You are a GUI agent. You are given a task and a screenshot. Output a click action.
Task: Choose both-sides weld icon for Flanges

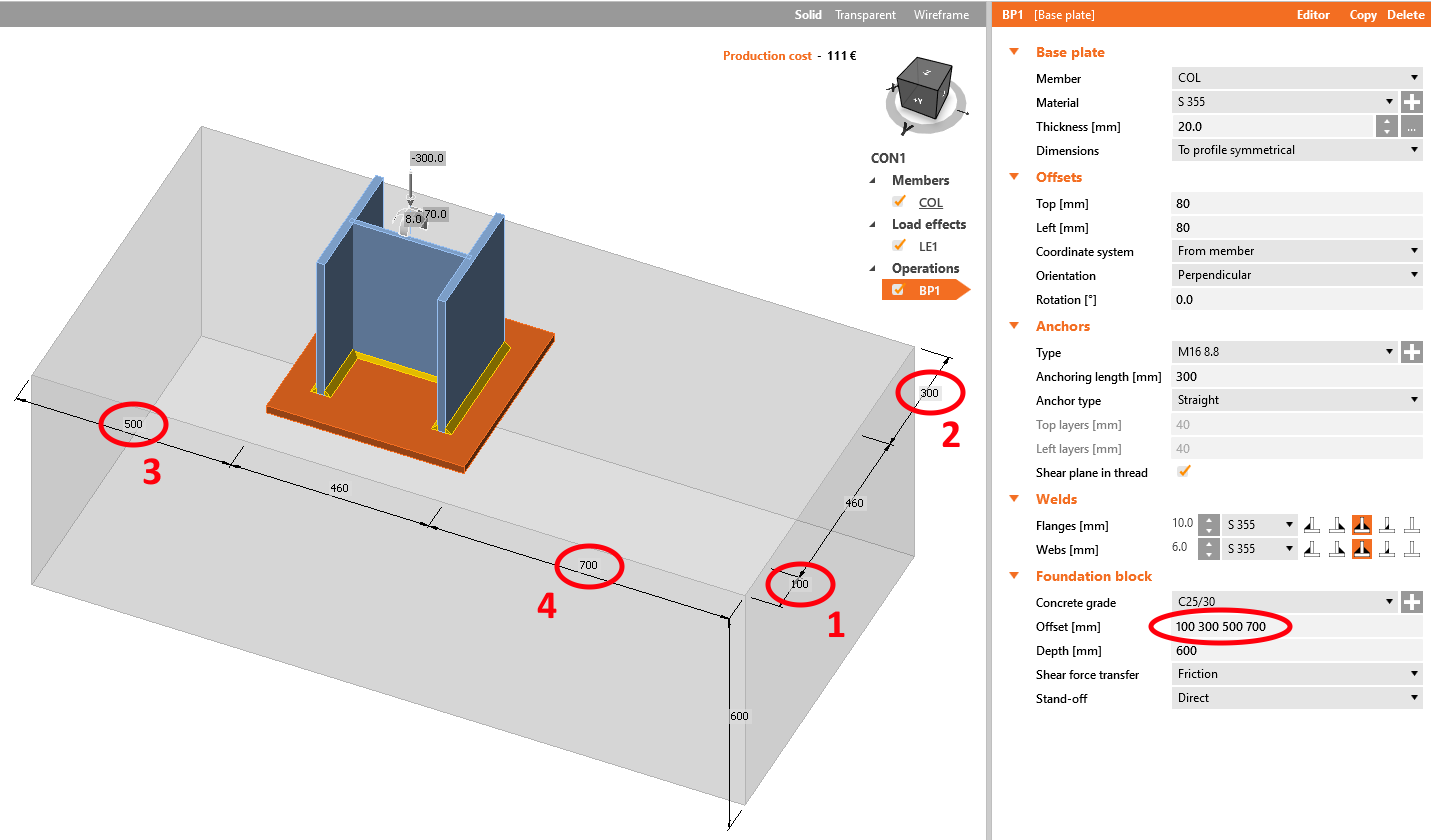(1362, 523)
